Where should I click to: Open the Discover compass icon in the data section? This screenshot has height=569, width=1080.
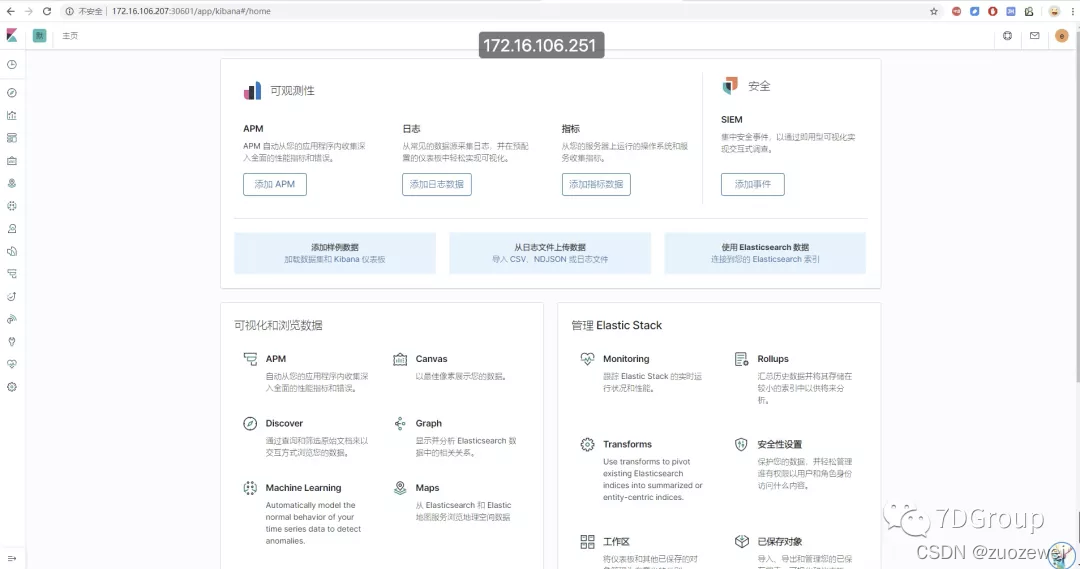click(250, 424)
